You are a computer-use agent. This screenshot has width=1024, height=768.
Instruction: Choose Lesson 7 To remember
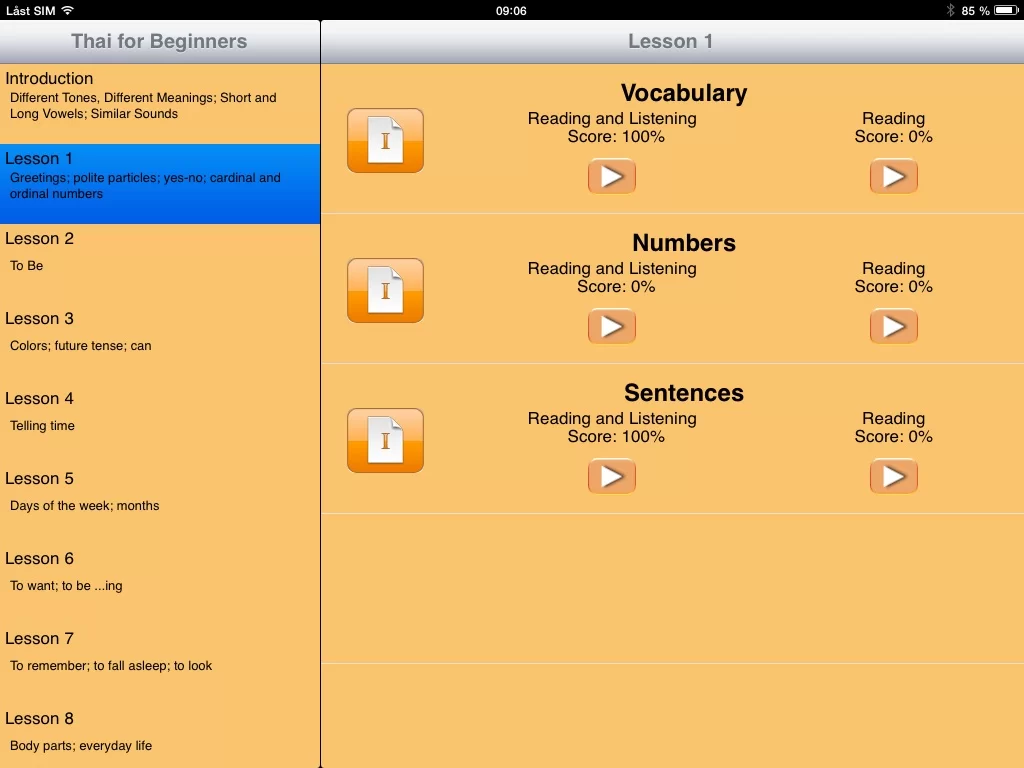160,664
